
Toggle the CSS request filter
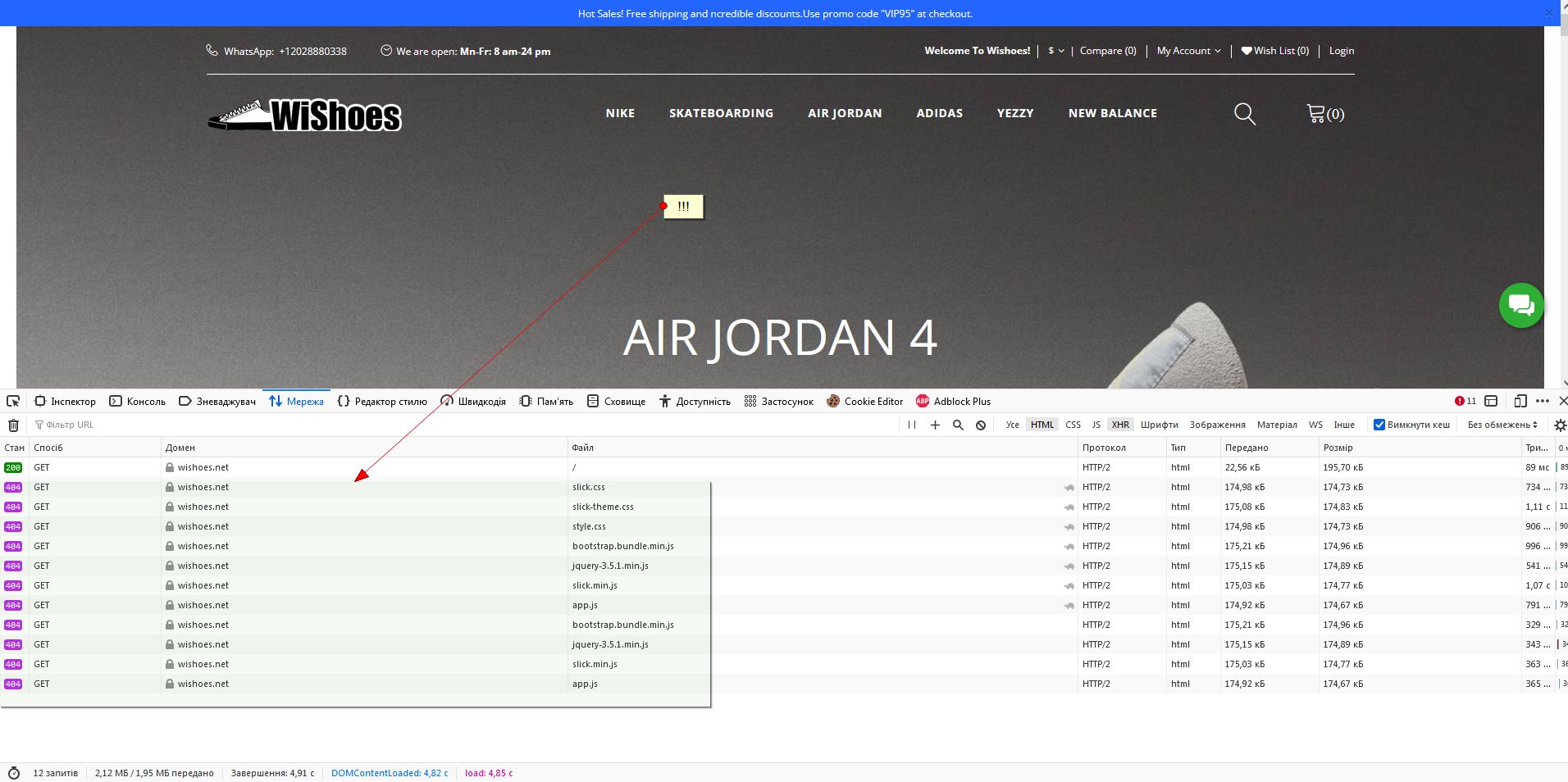(1073, 425)
